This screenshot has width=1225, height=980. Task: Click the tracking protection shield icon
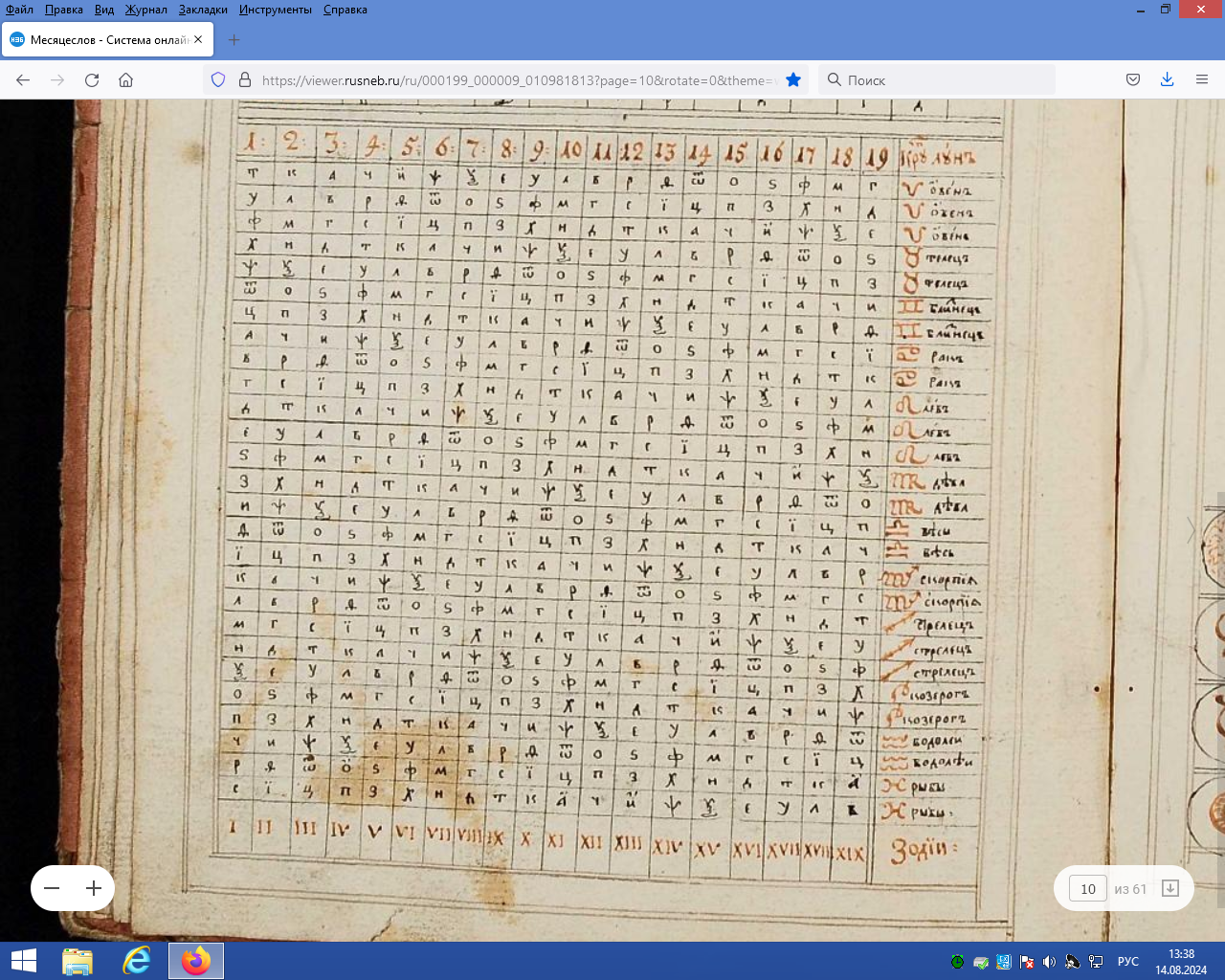[x=218, y=80]
